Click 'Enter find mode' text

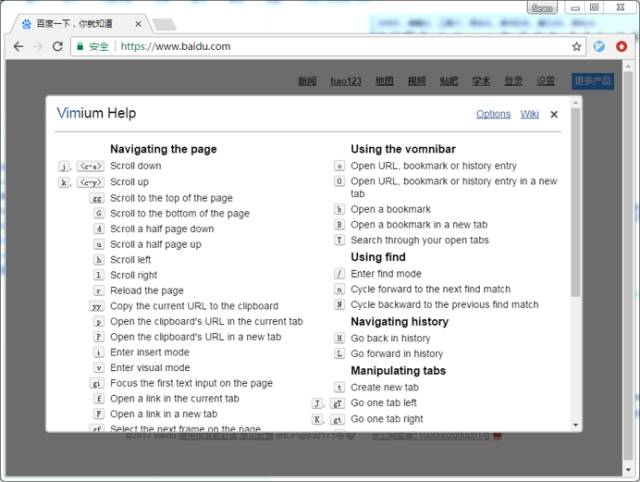click(x=386, y=274)
